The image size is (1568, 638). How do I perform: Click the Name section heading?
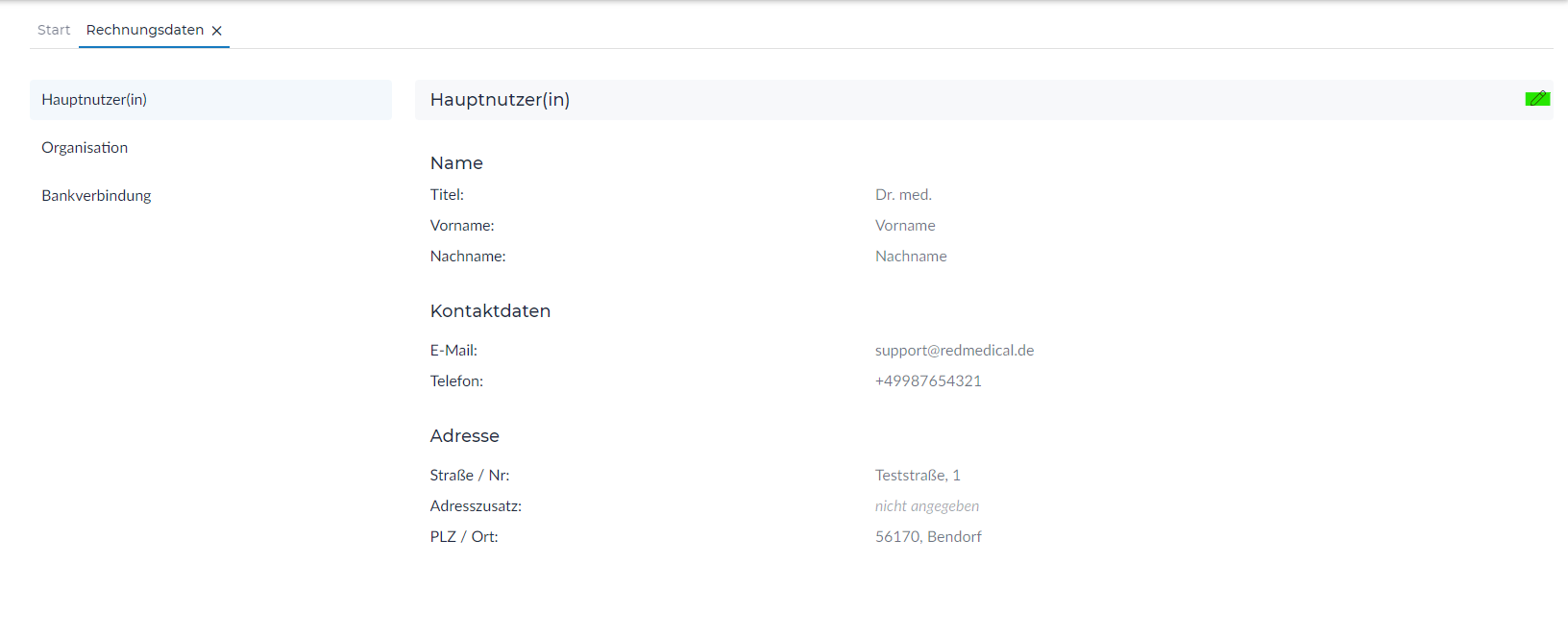(x=456, y=163)
